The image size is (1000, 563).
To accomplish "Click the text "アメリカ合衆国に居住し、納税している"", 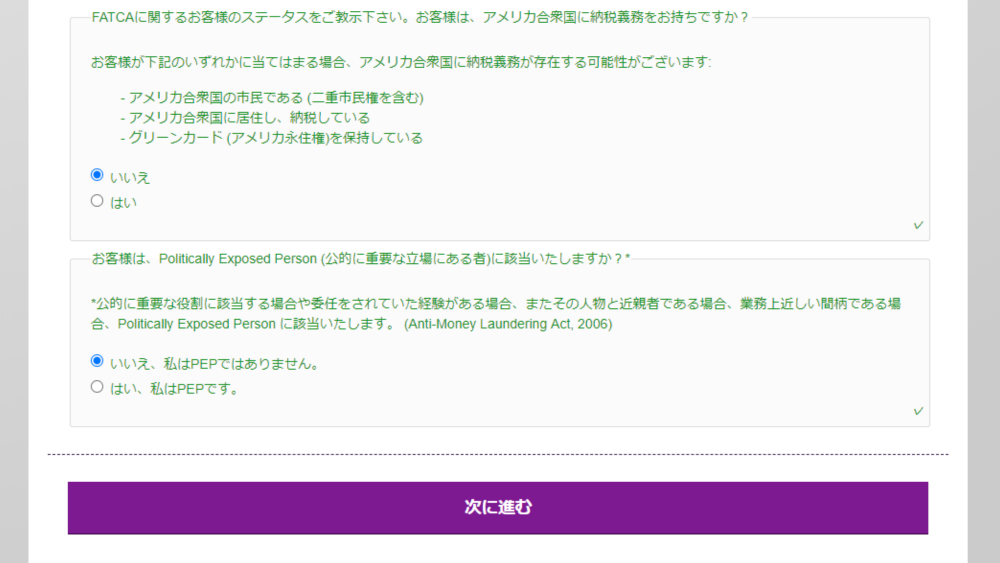I will pyautogui.click(x=249, y=118).
